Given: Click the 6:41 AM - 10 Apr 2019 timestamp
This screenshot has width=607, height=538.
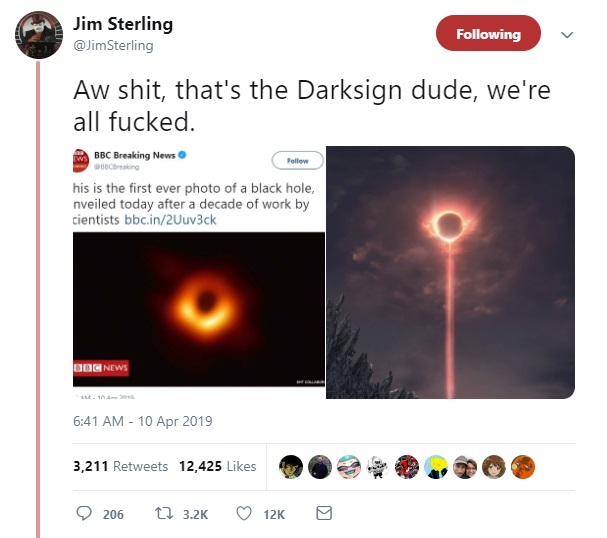Looking at the screenshot, I should [x=142, y=421].
